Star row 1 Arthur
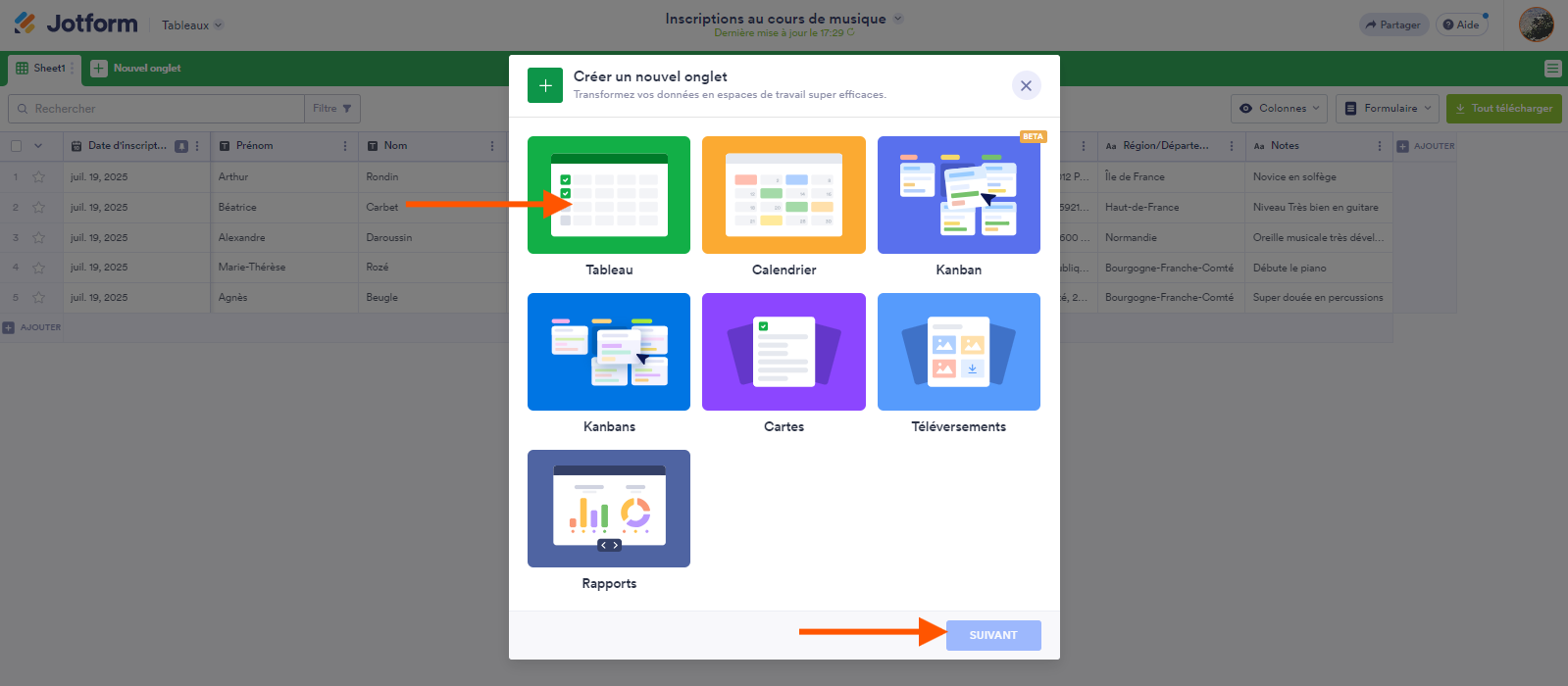The height and width of the screenshot is (686, 1568). [x=39, y=177]
